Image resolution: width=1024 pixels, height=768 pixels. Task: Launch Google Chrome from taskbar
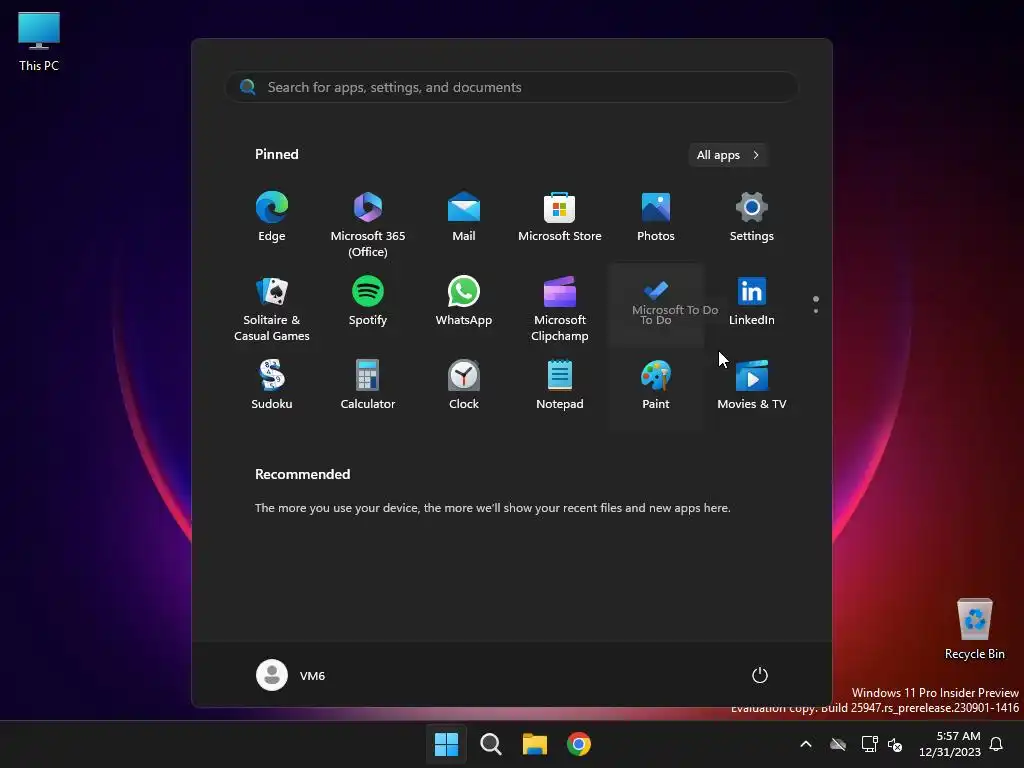pos(579,744)
